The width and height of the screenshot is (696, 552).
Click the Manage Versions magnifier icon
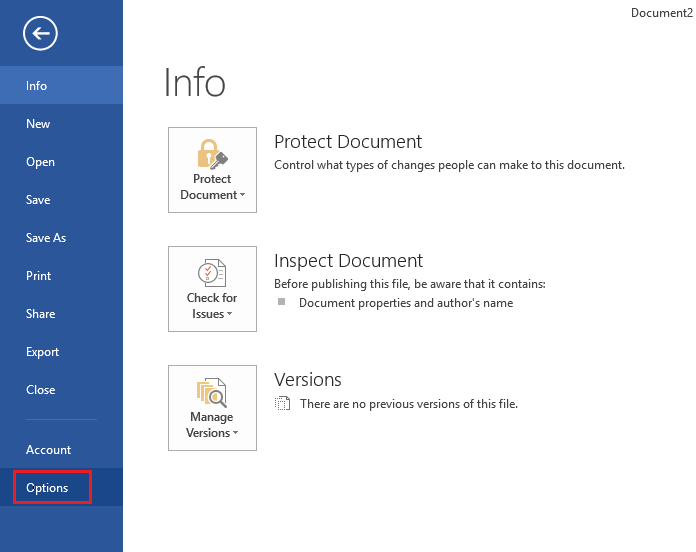point(212,392)
